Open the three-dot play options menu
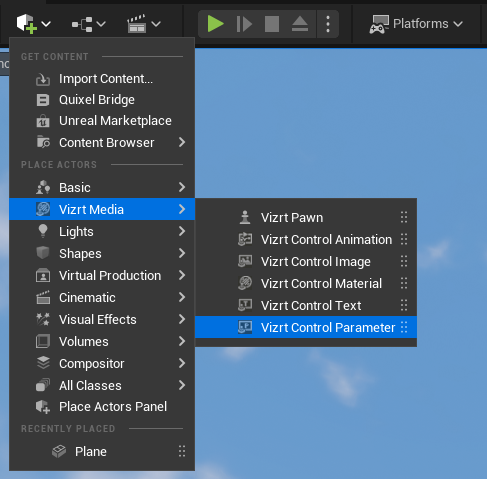This screenshot has width=487, height=479. click(x=328, y=24)
